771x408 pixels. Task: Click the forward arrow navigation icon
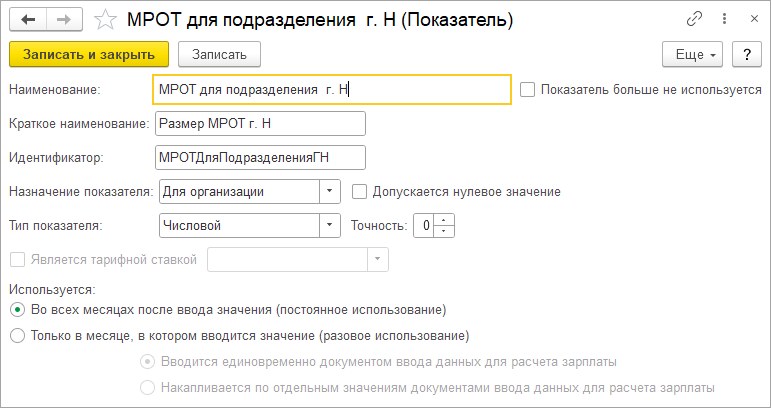pos(64,20)
